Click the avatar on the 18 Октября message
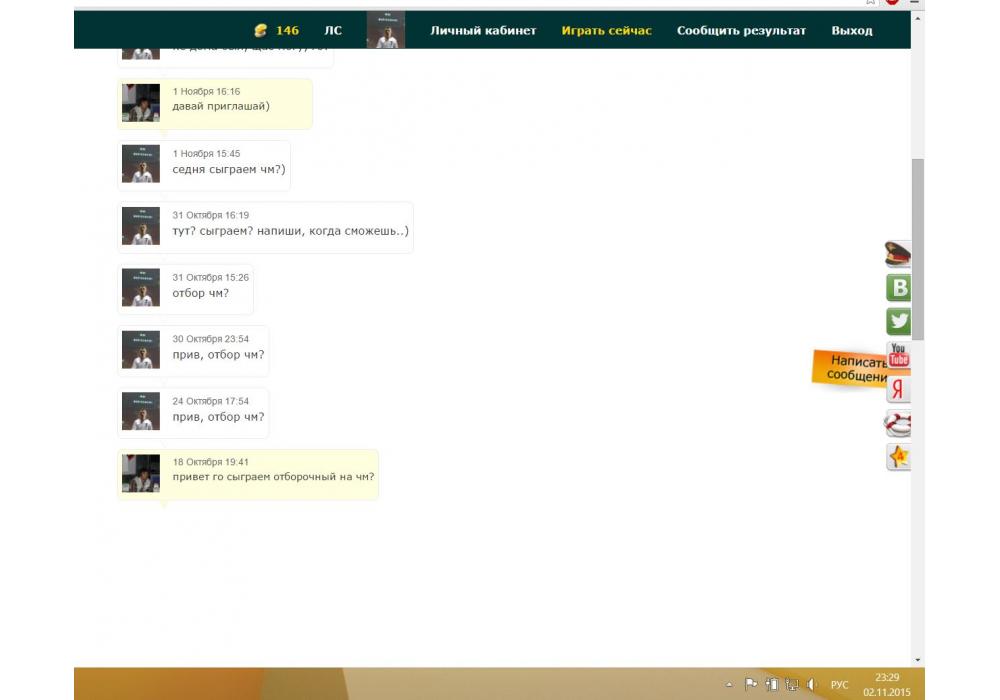Viewport: 1000px width, 700px height. click(x=141, y=474)
